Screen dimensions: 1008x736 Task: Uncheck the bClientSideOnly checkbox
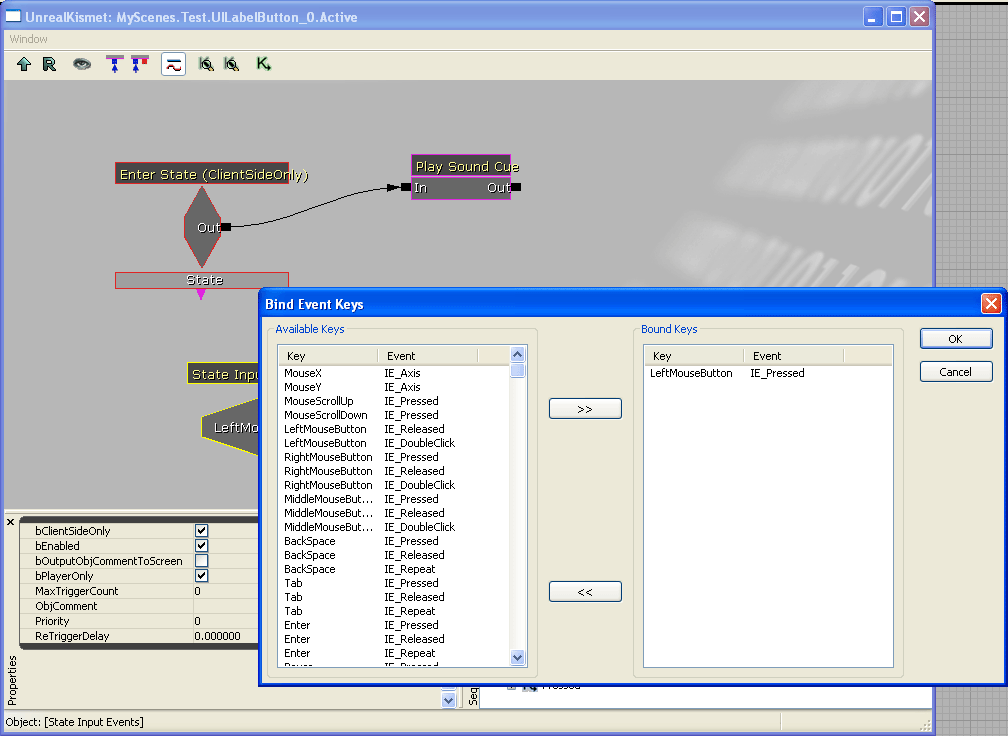pyautogui.click(x=203, y=531)
